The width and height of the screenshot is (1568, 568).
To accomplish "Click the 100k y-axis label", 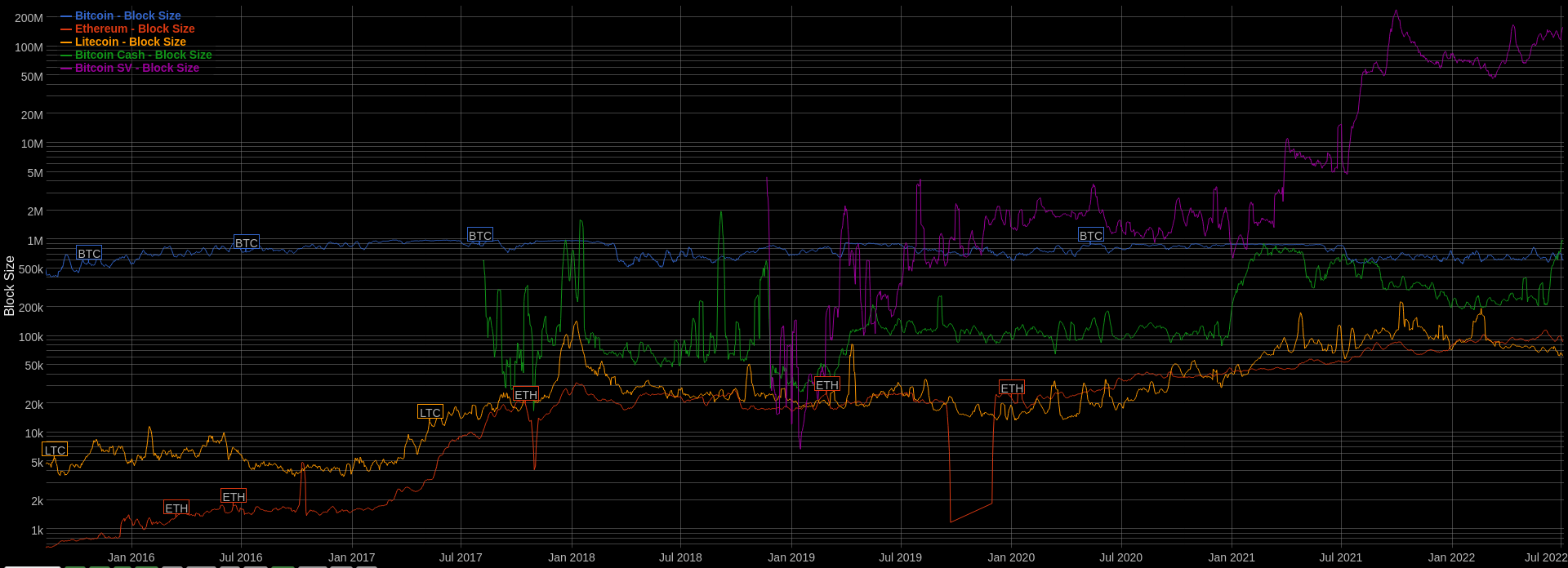I will (31, 337).
